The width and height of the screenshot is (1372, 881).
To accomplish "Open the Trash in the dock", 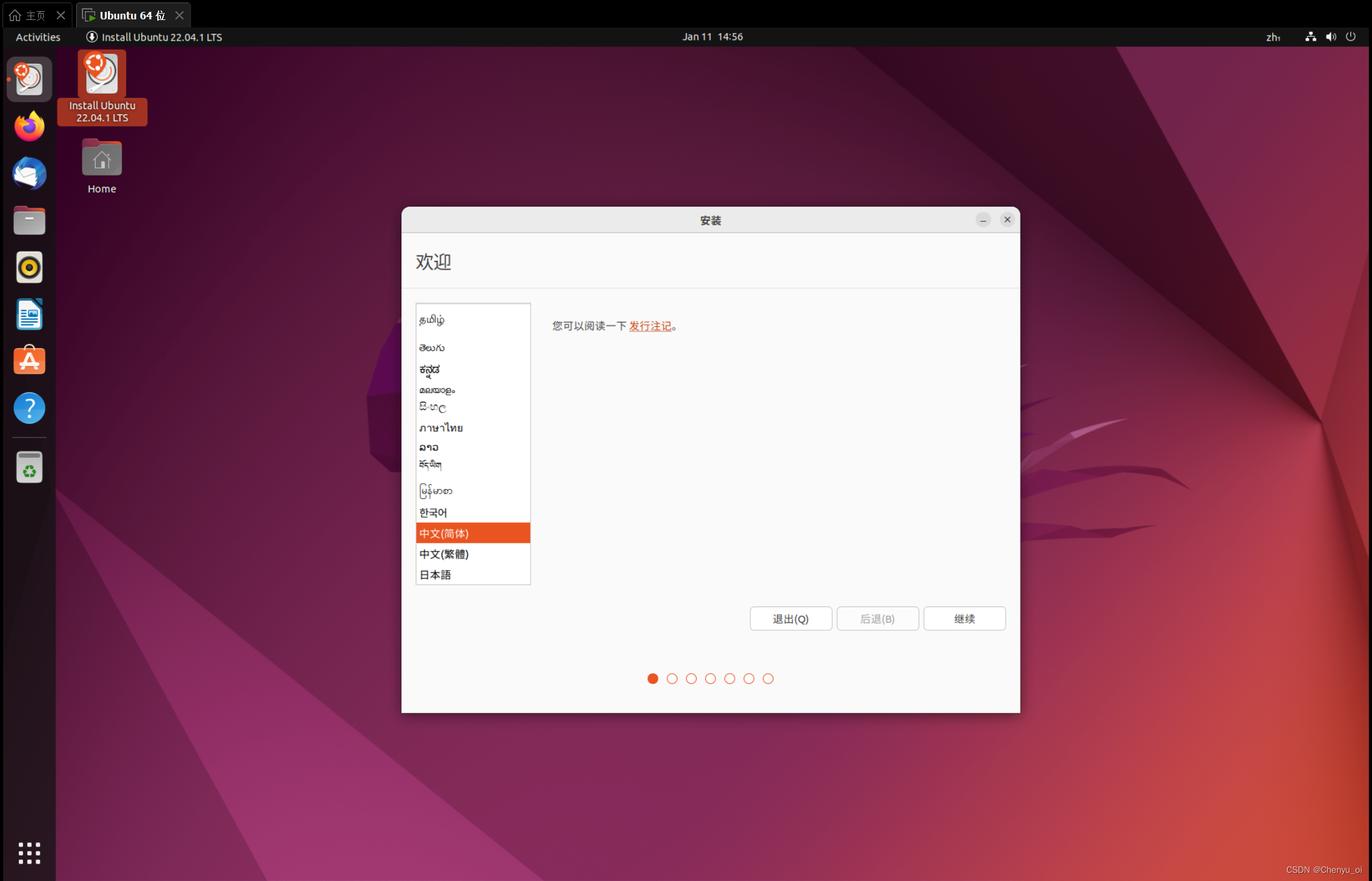I will click(29, 467).
